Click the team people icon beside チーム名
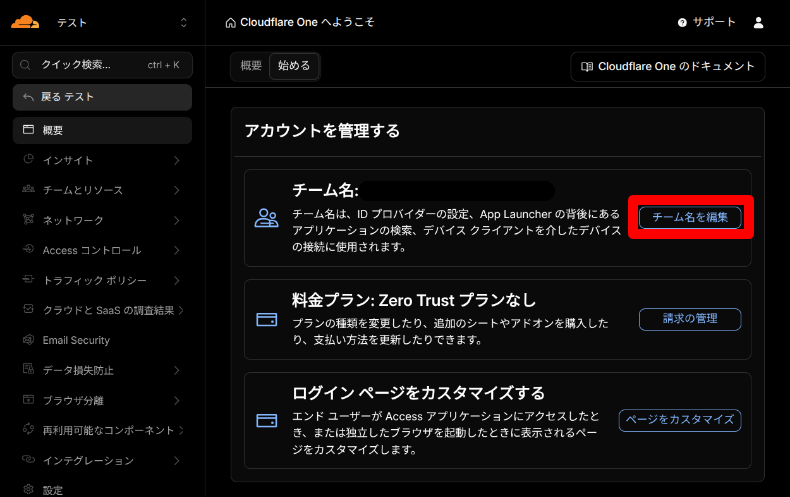 tap(267, 218)
